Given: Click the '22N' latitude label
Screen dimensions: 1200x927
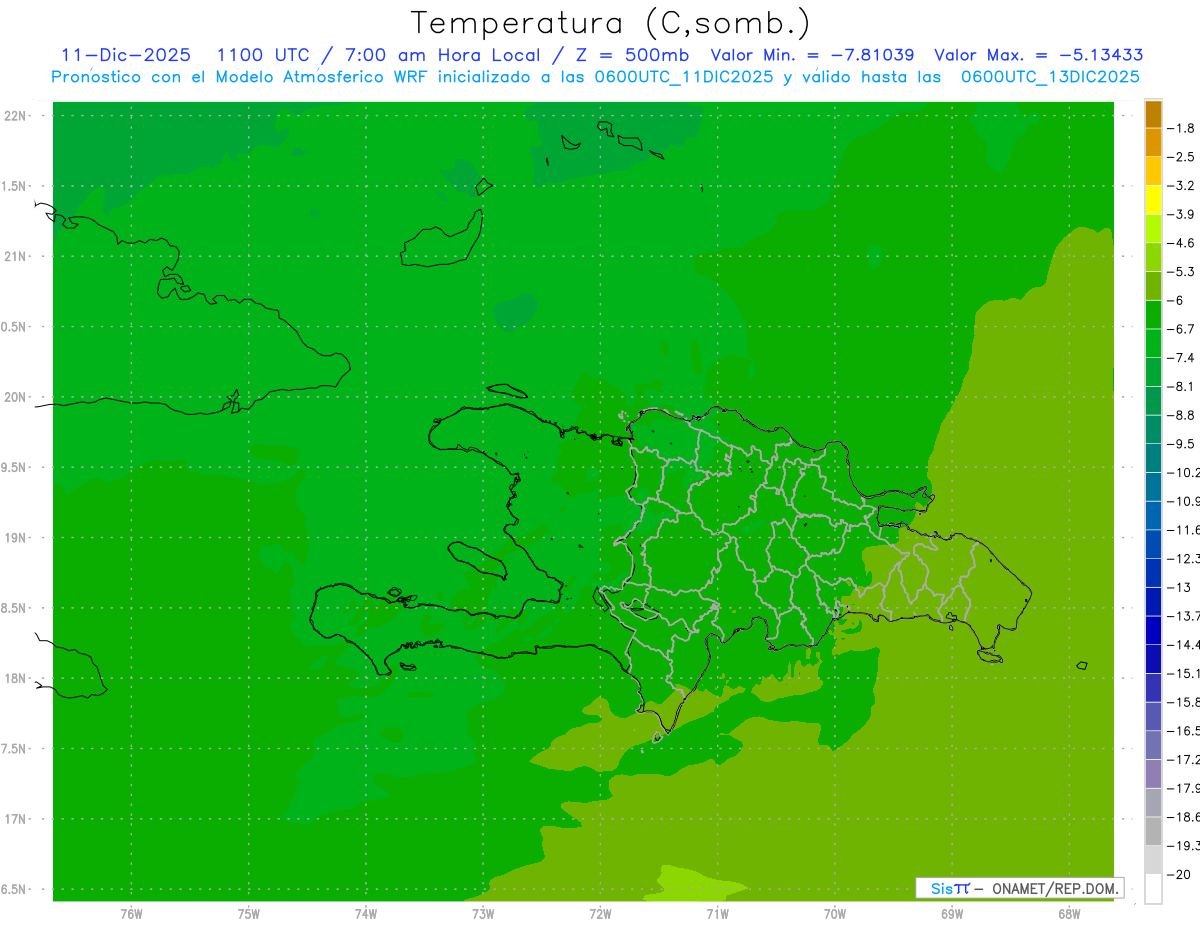Looking at the screenshot, I should pyautogui.click(x=16, y=116).
